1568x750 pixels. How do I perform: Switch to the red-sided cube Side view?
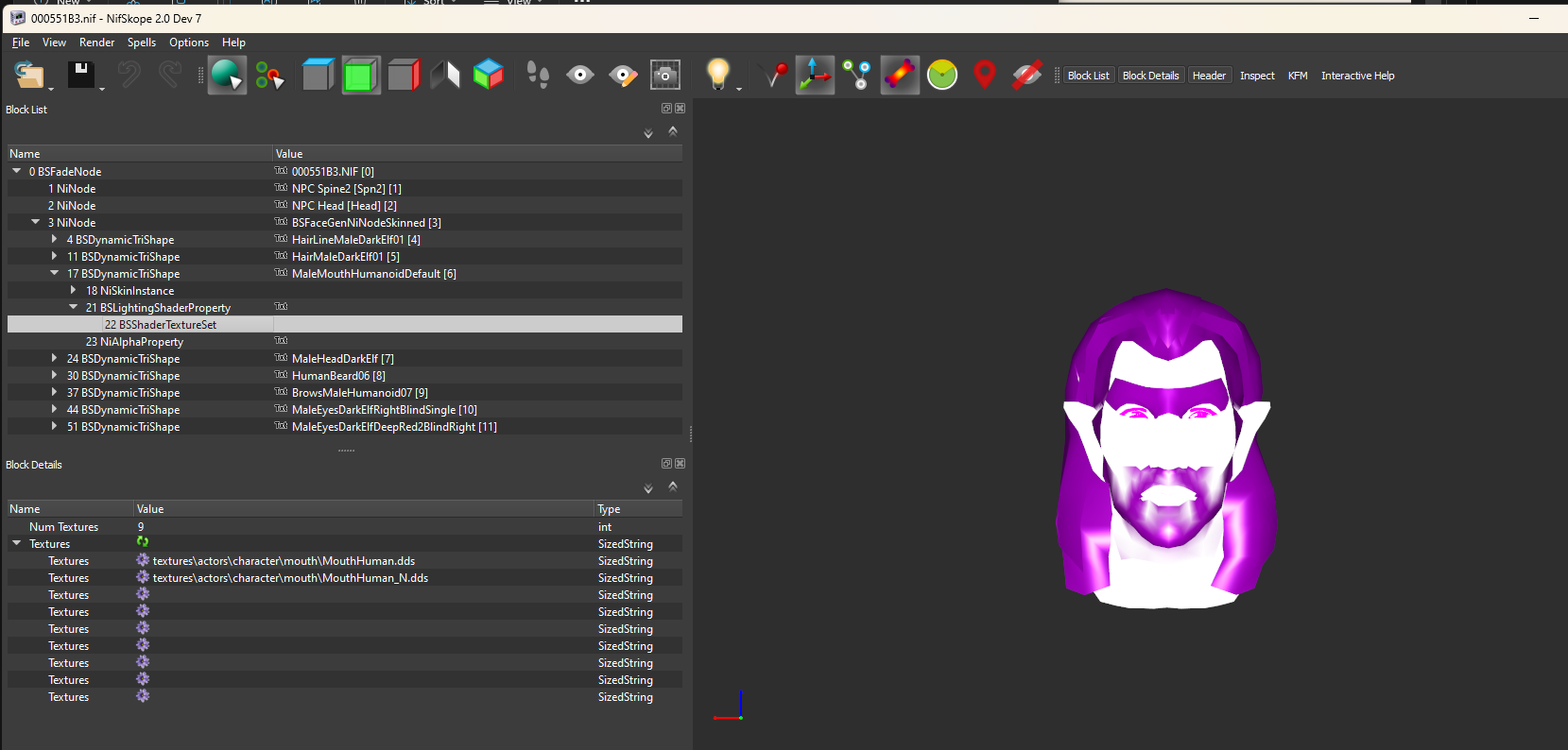tap(404, 75)
